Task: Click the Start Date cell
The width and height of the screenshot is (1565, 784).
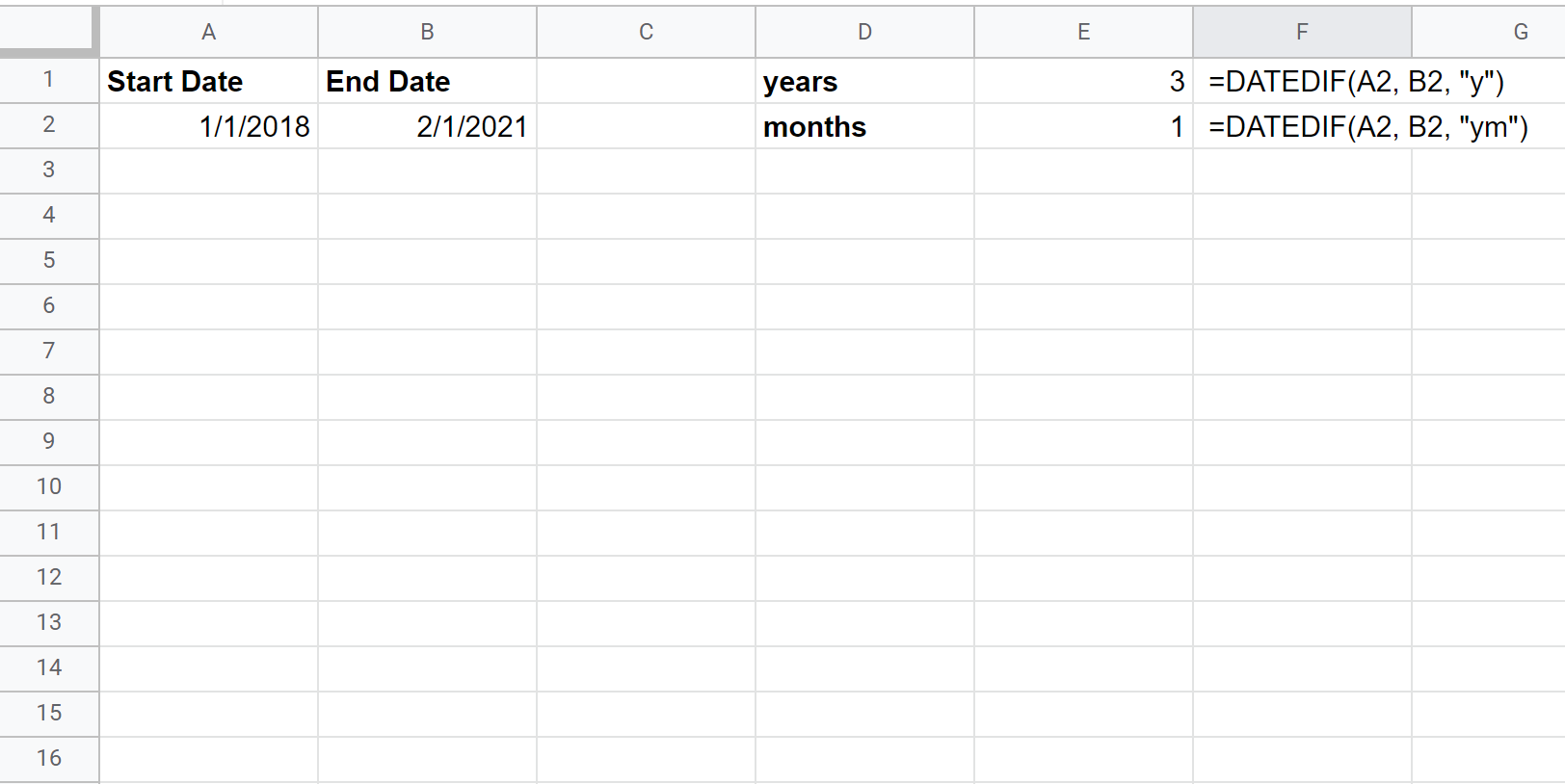Action: point(208,81)
